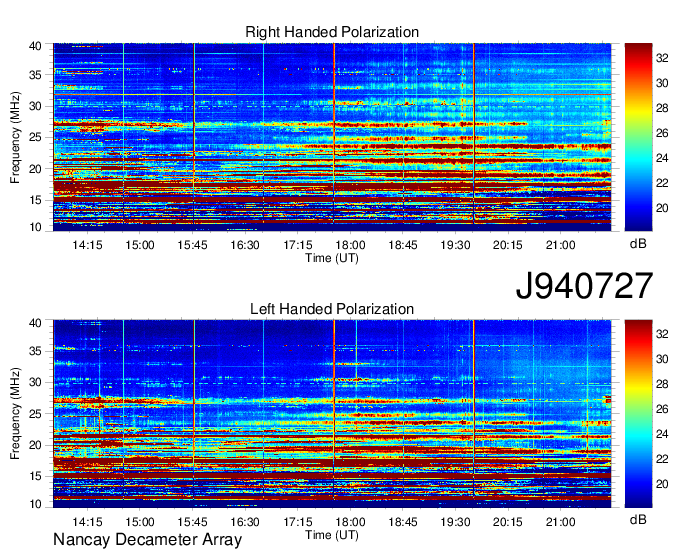Select 16:30 time tick on Left Handed plot
This screenshot has height=552, width=680.
(245, 522)
